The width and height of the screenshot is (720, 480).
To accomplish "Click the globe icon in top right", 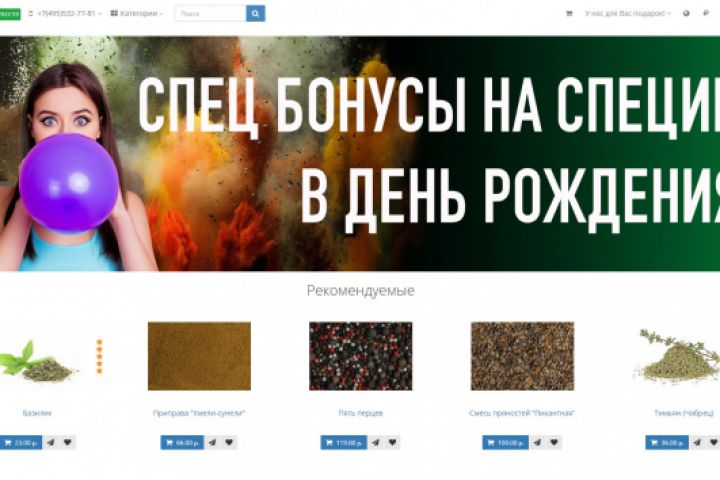I will [686, 14].
